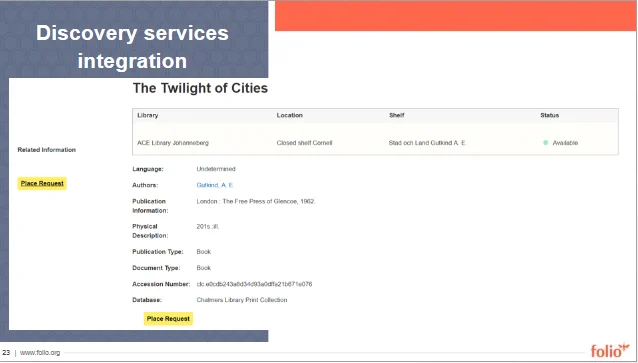Click Stad och Land Gutkind shelf cell
This screenshot has height=363, width=638.
(x=427, y=143)
